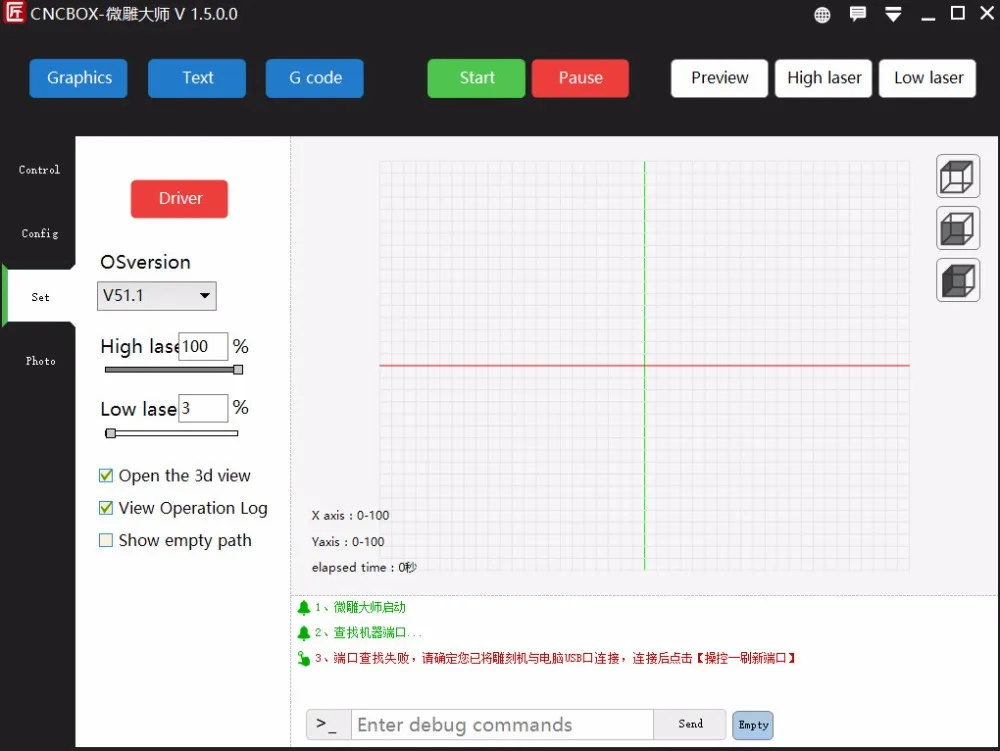Disable Open the 3d view checkbox
The height and width of the screenshot is (751, 1000).
pos(106,476)
